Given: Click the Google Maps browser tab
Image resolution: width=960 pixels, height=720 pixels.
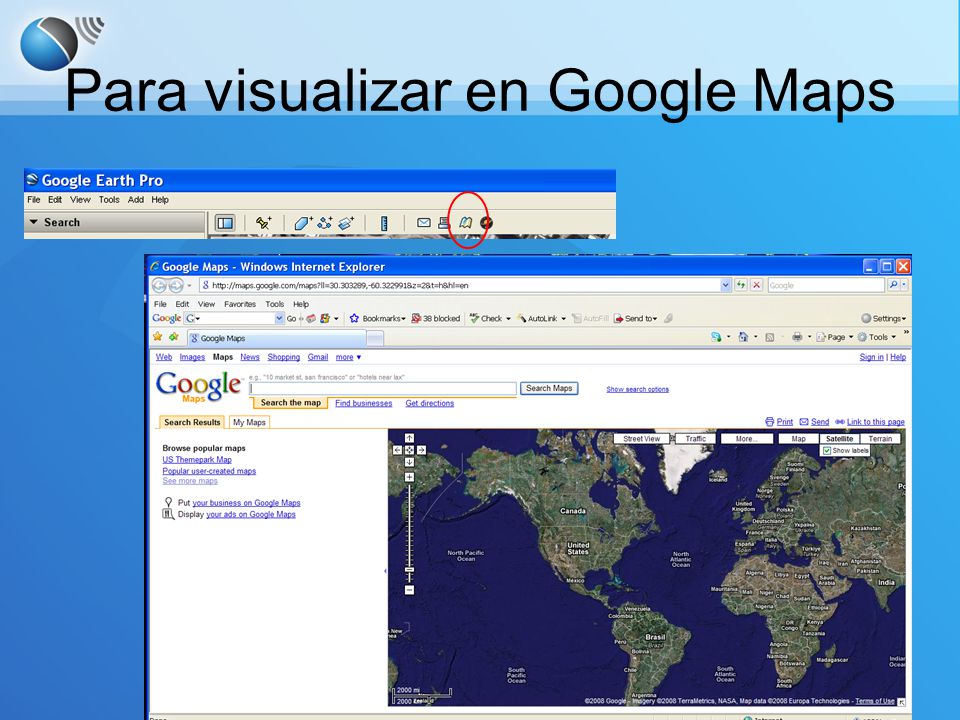Looking at the screenshot, I should click(277, 338).
